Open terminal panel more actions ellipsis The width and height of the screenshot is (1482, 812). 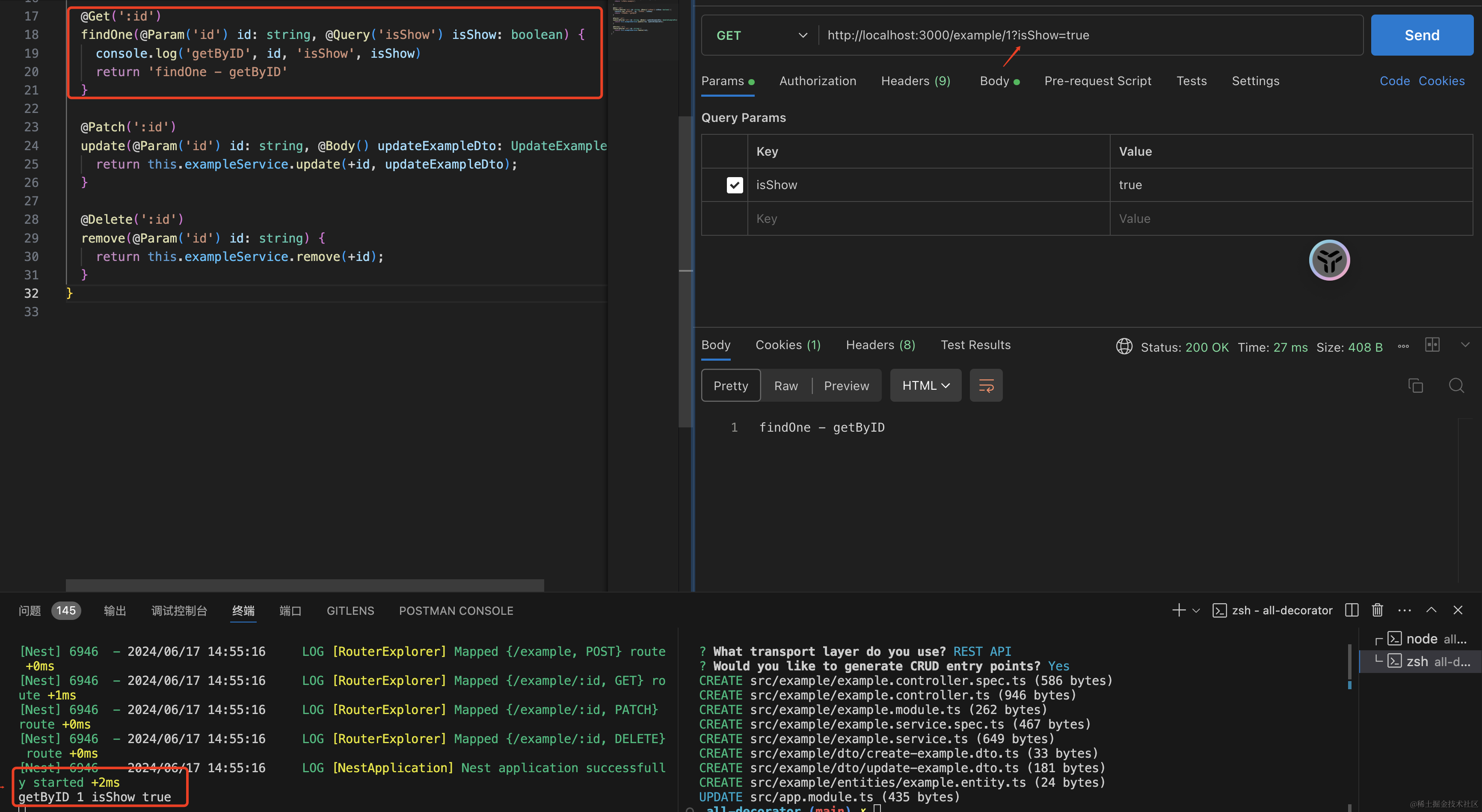(x=1404, y=610)
